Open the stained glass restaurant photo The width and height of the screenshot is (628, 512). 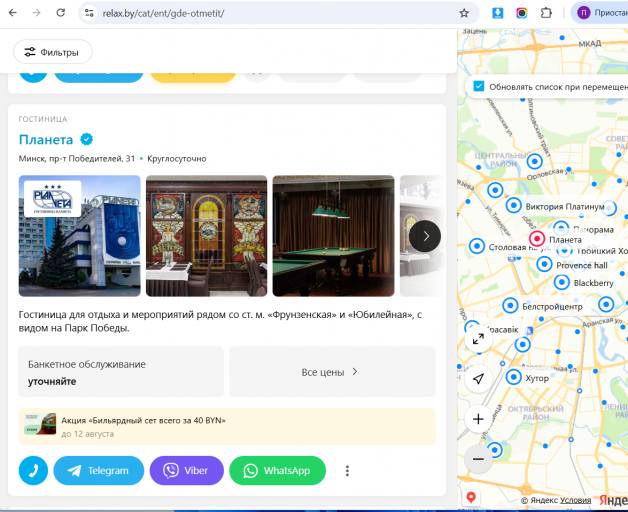tap(206, 236)
